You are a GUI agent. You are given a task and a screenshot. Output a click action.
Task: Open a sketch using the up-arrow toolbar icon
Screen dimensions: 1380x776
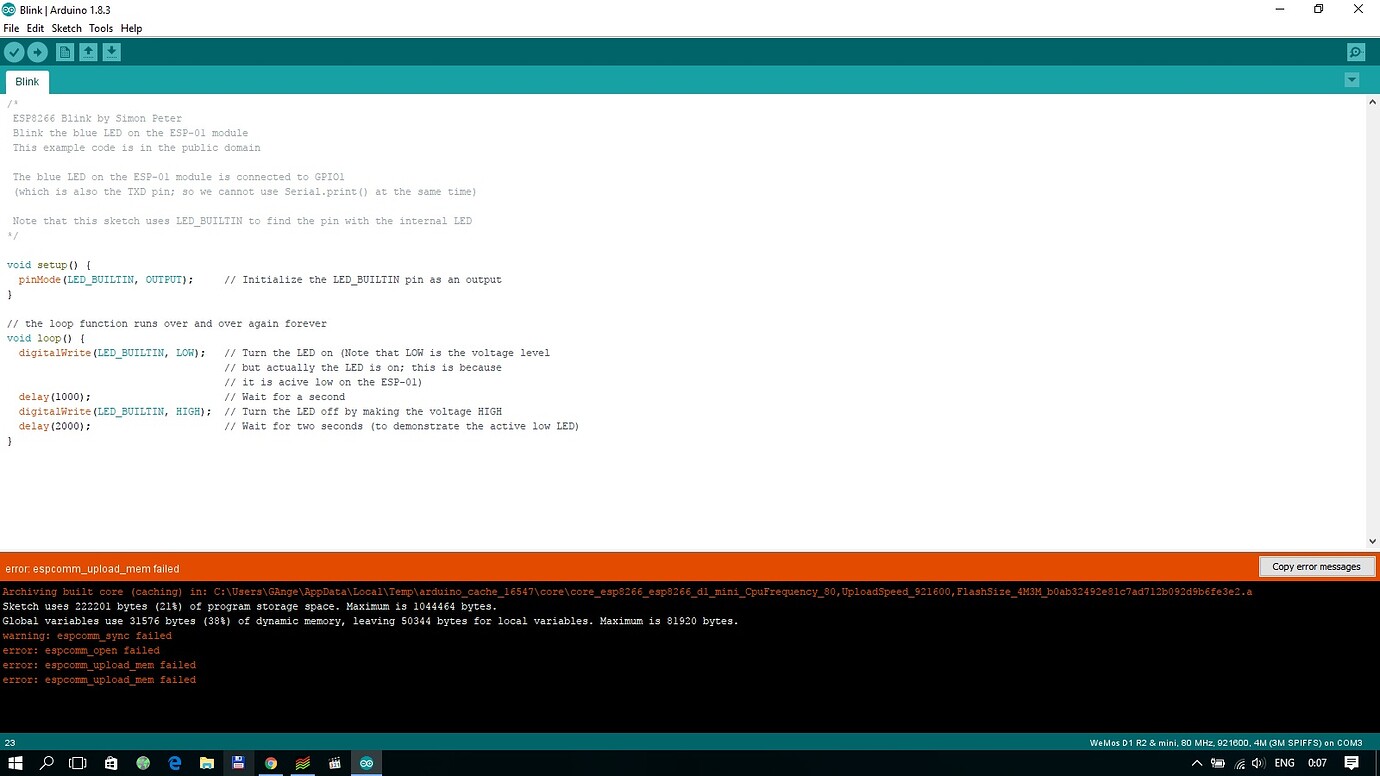pos(88,51)
